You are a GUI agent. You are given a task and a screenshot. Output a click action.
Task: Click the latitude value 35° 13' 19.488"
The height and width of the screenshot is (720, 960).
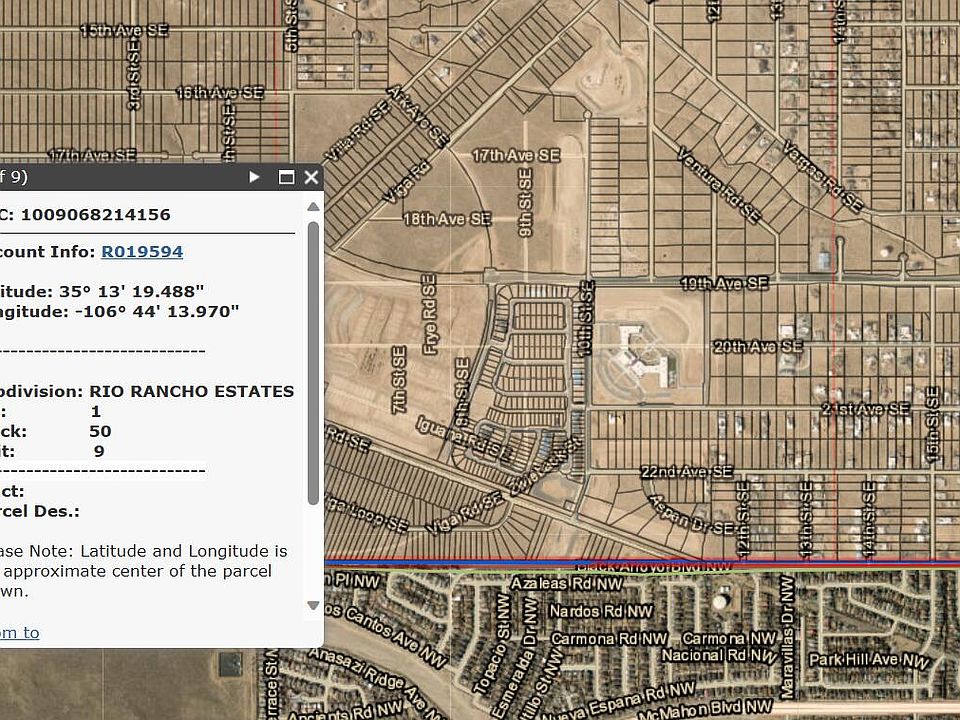pyautogui.click(x=132, y=291)
